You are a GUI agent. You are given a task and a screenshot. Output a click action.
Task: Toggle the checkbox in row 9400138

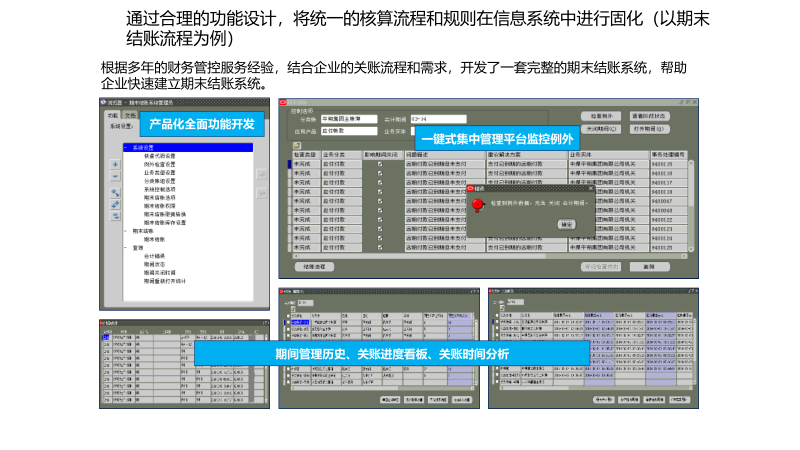click(x=380, y=192)
